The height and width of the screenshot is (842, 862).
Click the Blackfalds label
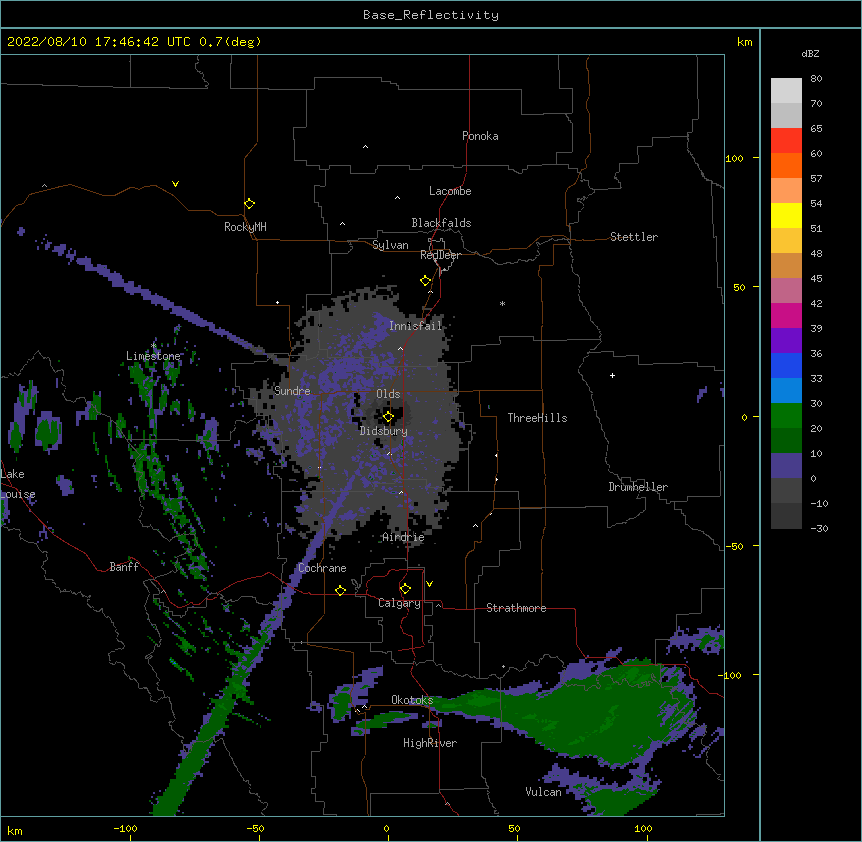click(441, 223)
